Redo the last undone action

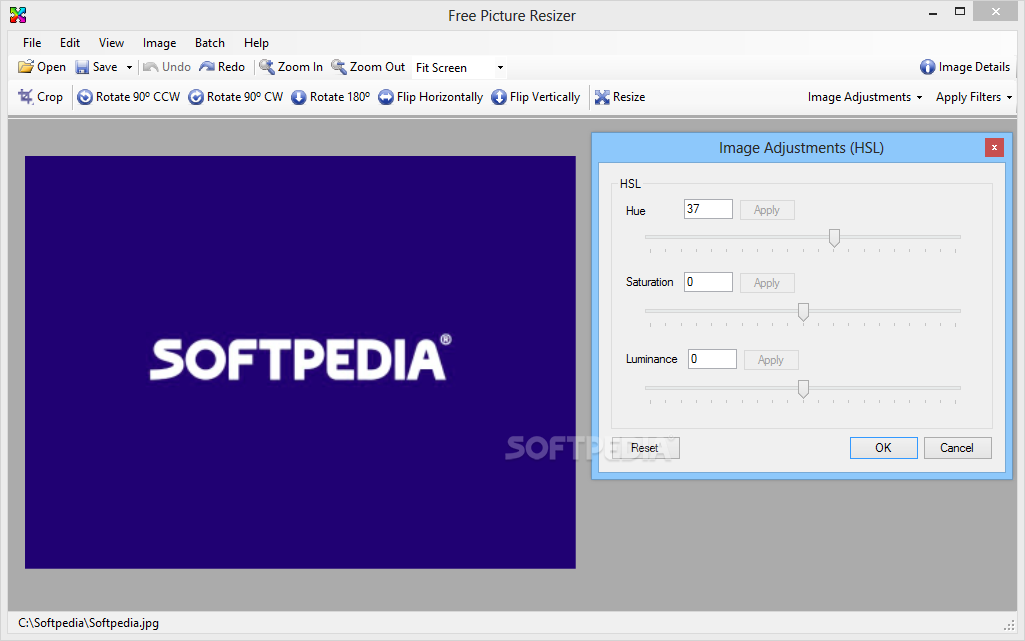[222, 67]
